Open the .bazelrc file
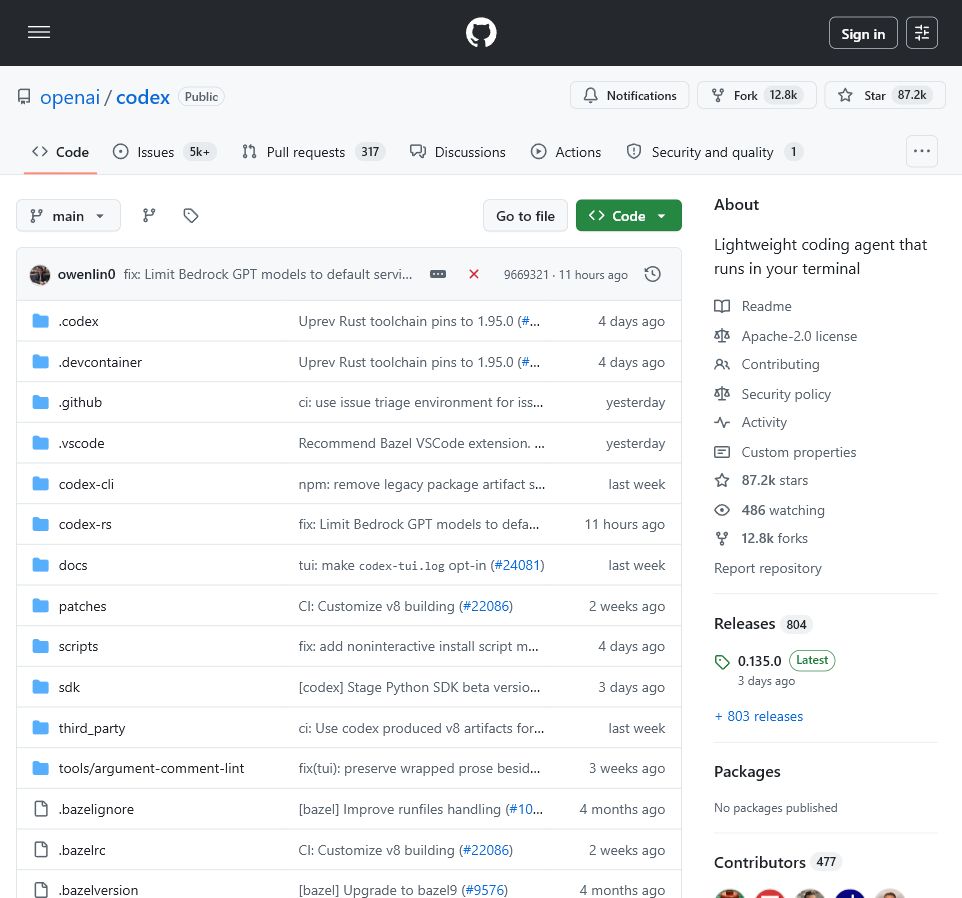 click(x=82, y=851)
